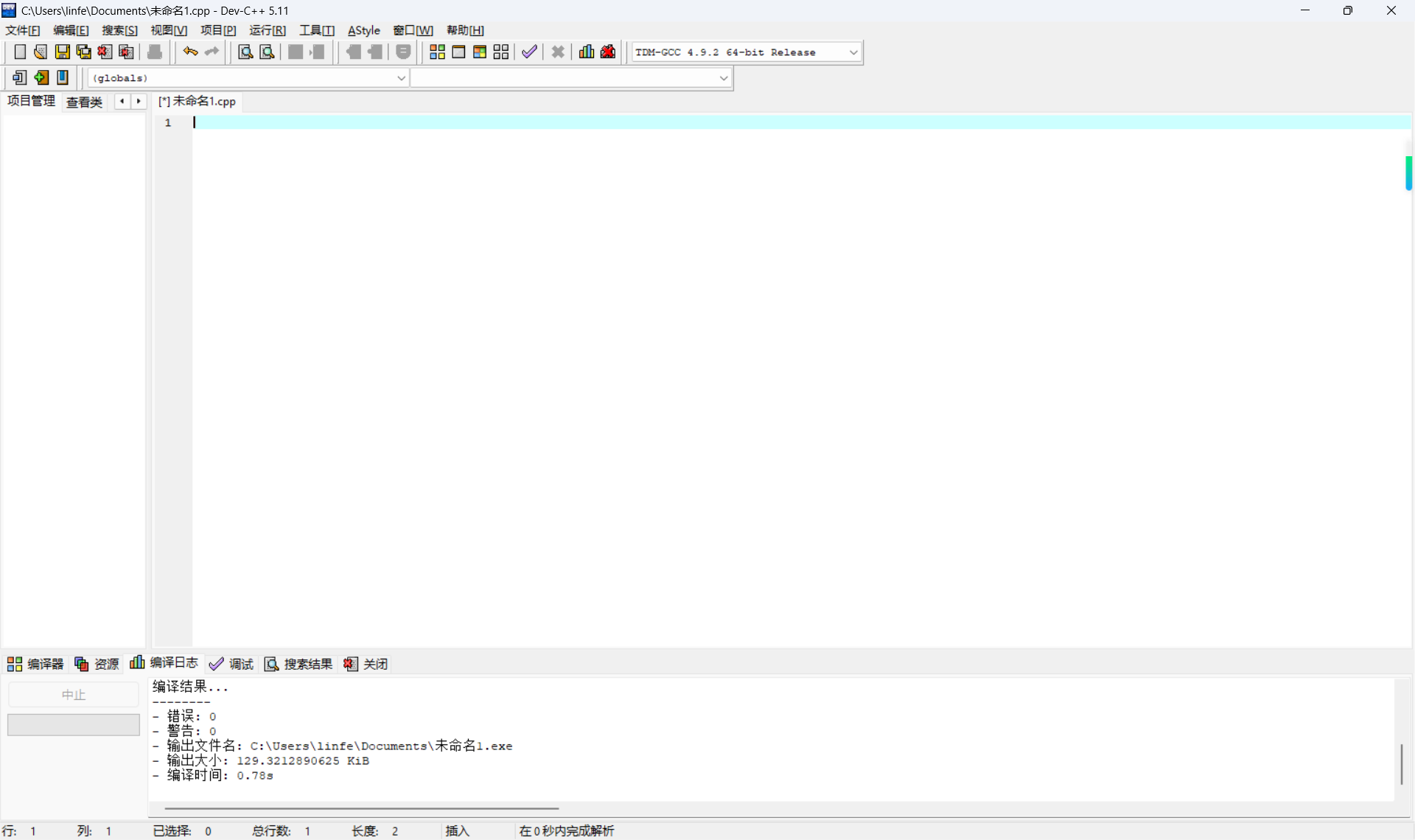Viewport: 1415px width, 840px height.
Task: Click the compile log horizontal scrollbar
Action: (361, 808)
